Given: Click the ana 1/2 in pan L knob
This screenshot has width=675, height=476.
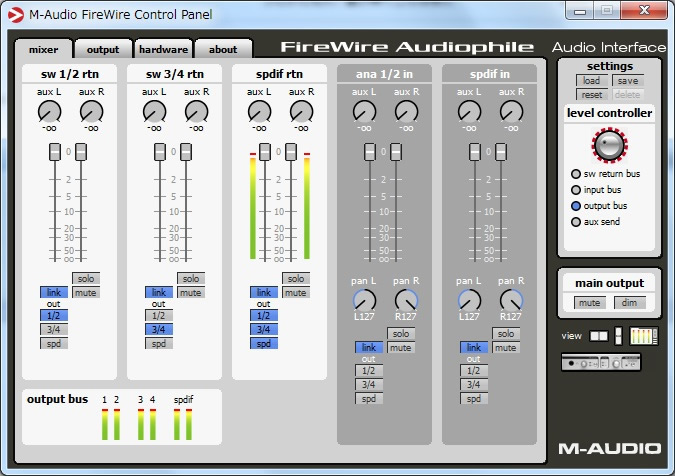Looking at the screenshot, I should (365, 300).
